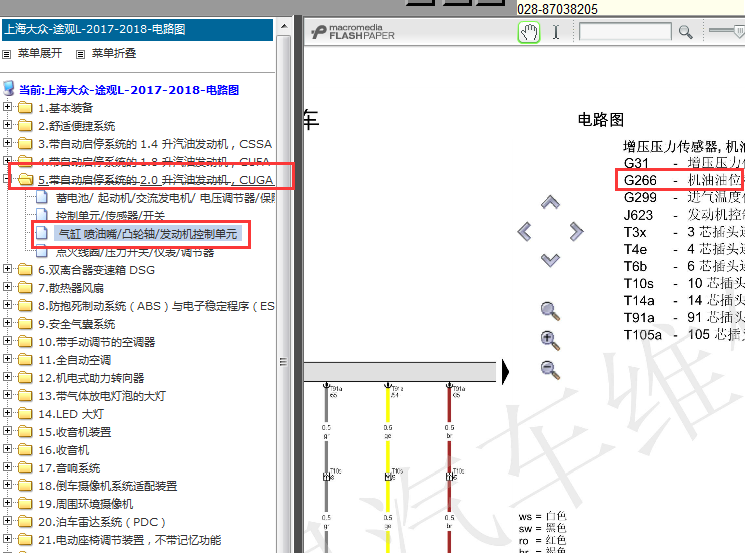Expand the 2.舒适便捷系统 folder
This screenshot has width=745, height=553.
7,125
